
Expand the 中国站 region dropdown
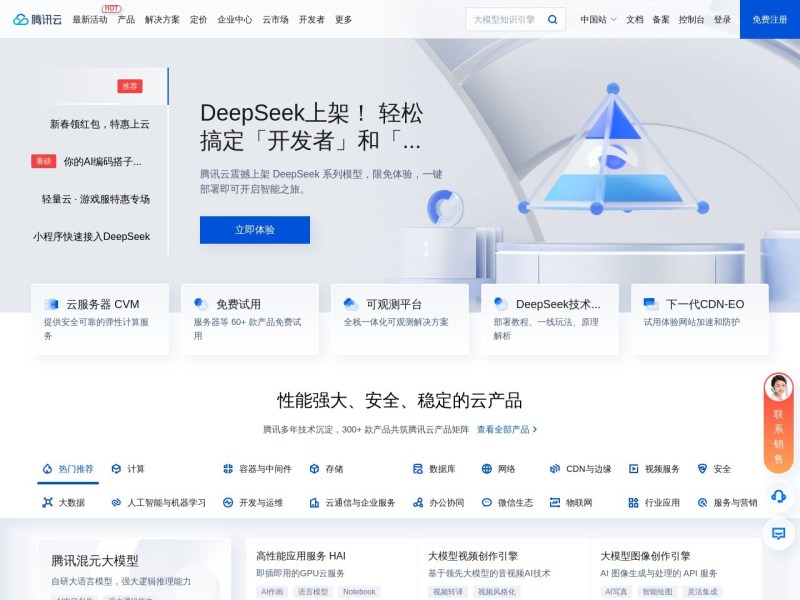click(x=598, y=19)
